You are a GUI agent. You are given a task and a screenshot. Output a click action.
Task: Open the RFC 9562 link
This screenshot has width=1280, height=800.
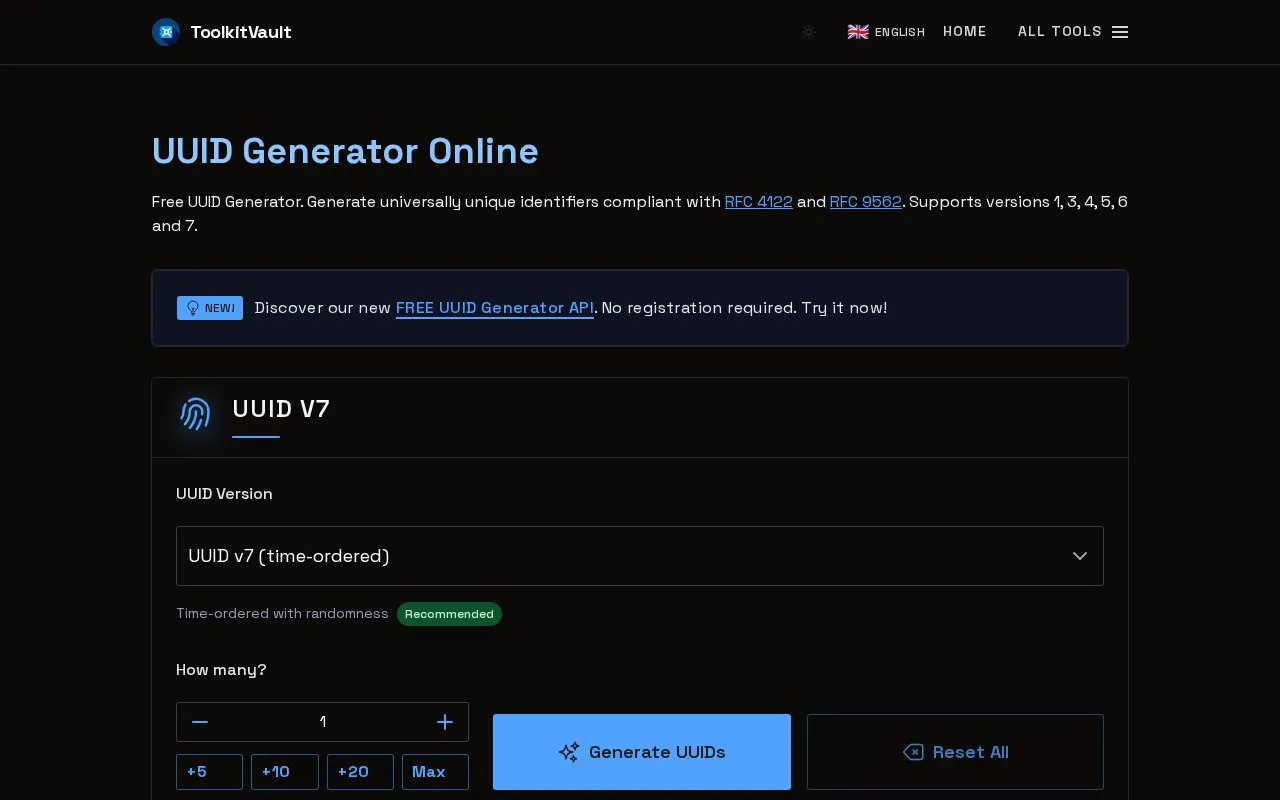click(866, 202)
